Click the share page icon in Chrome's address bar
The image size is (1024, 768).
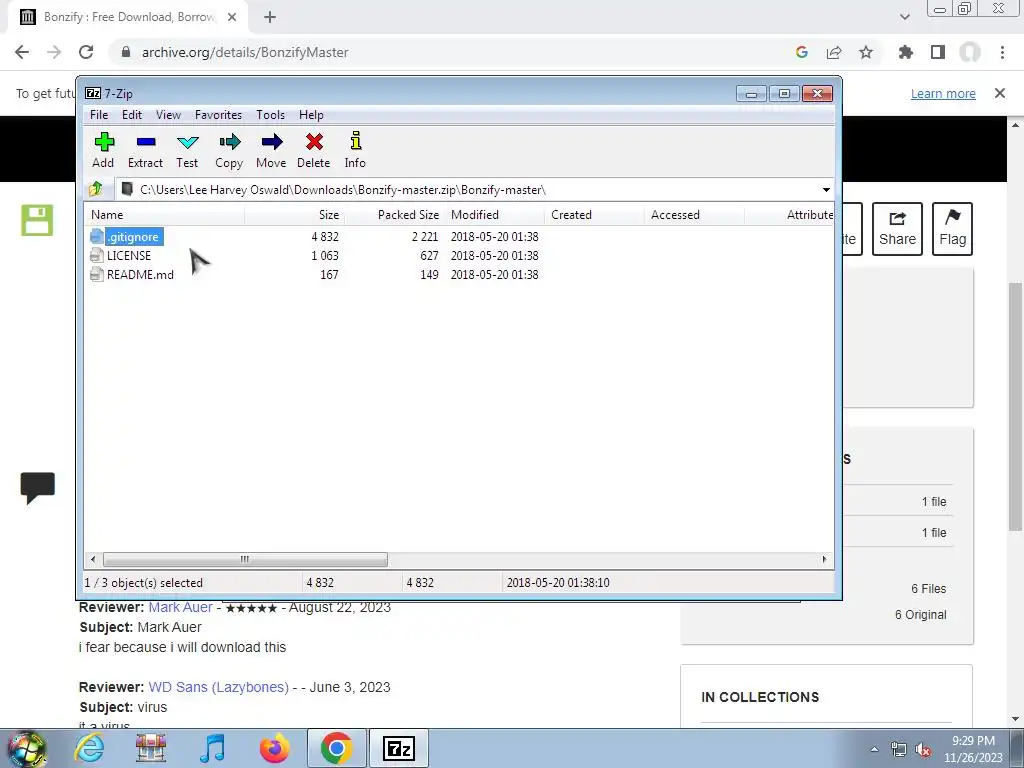point(834,52)
